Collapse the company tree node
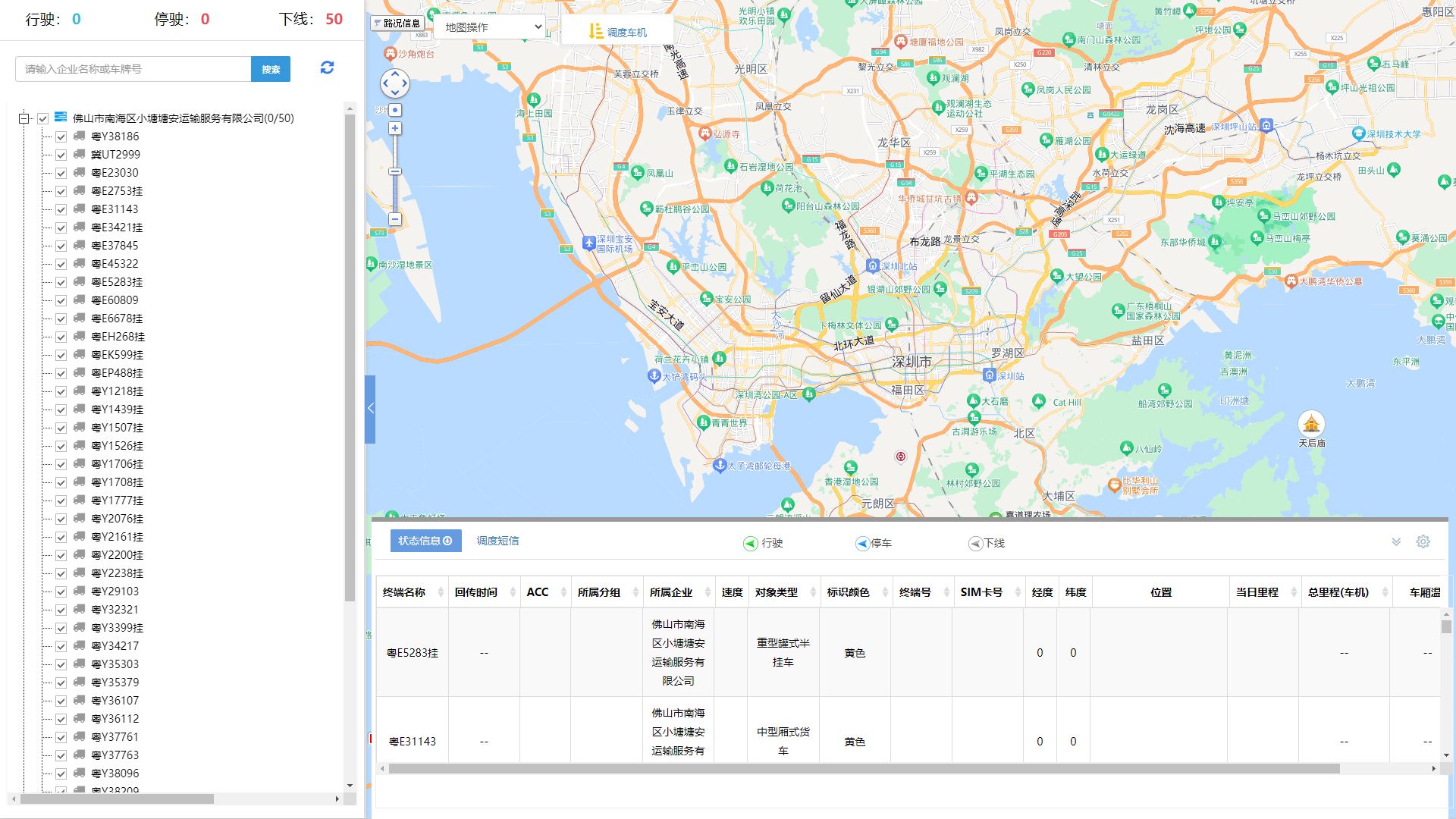 coord(24,118)
